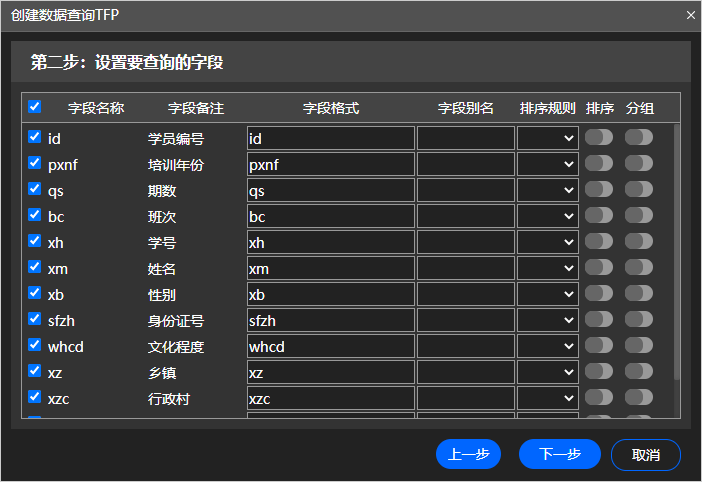Turn on 排序 switch for xh row
Screen dimensions: 702x482
[599, 241]
